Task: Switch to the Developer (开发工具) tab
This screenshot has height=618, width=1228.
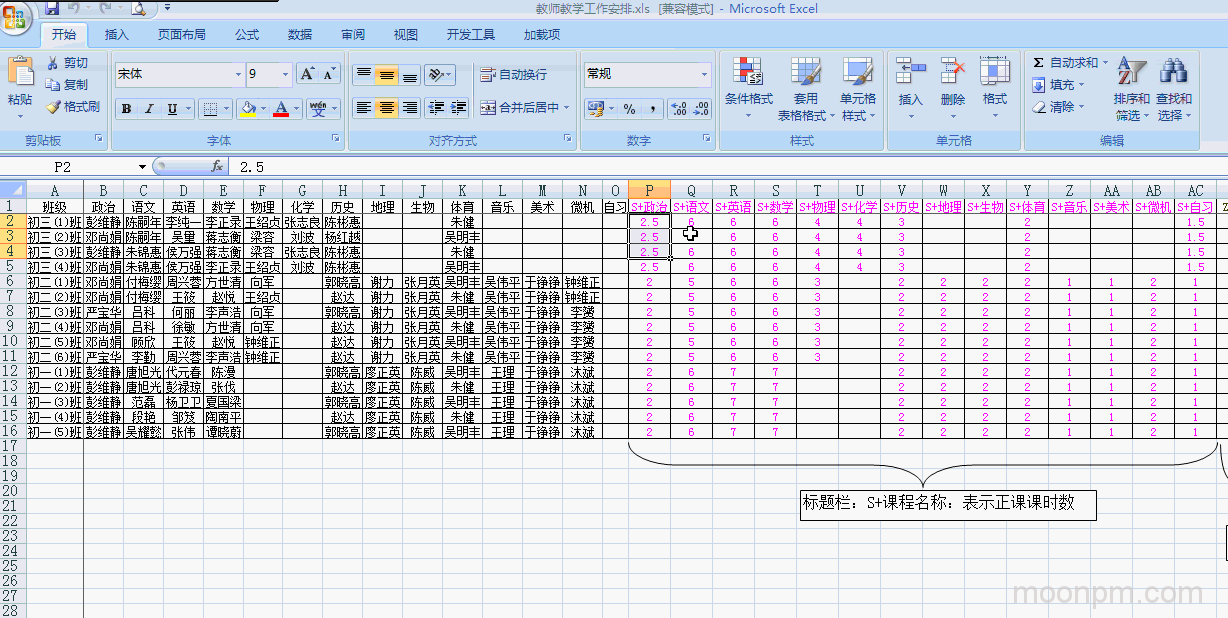Action: point(471,35)
